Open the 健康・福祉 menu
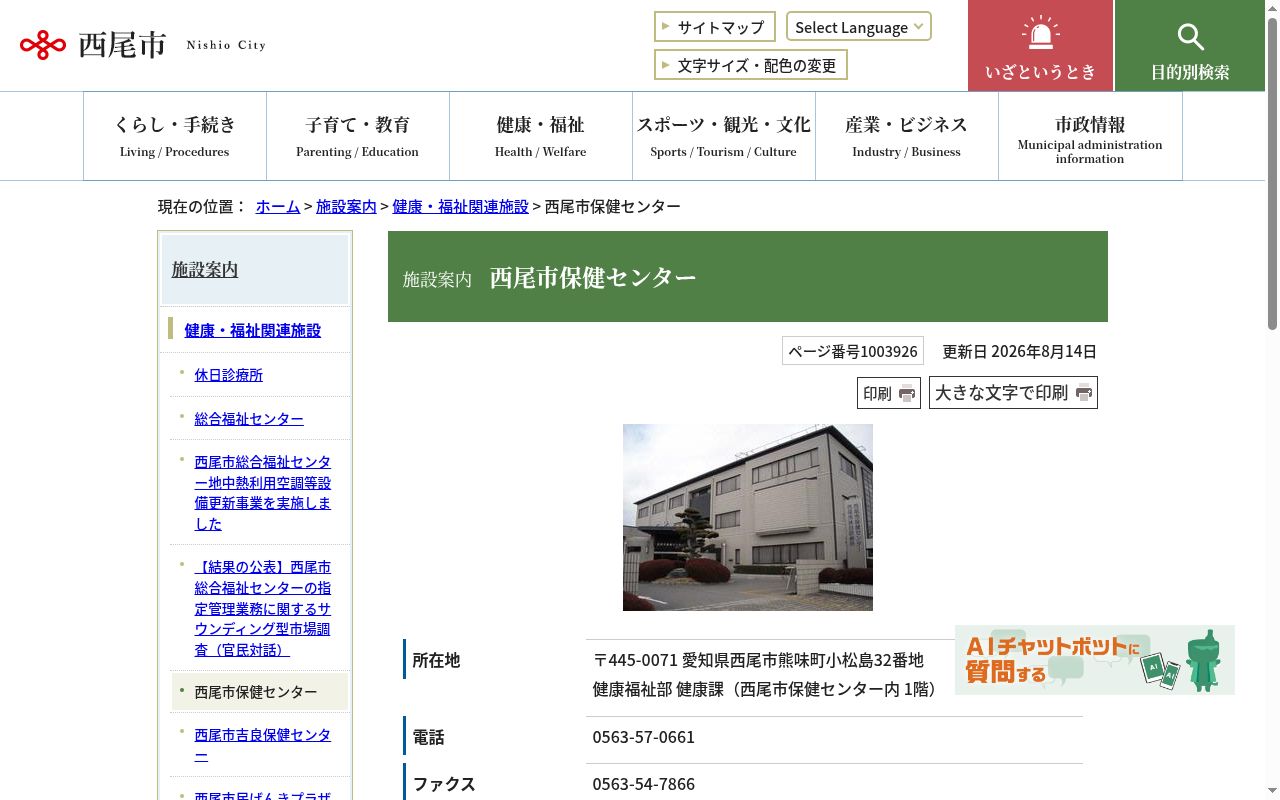The image size is (1280, 800). pyautogui.click(x=541, y=136)
